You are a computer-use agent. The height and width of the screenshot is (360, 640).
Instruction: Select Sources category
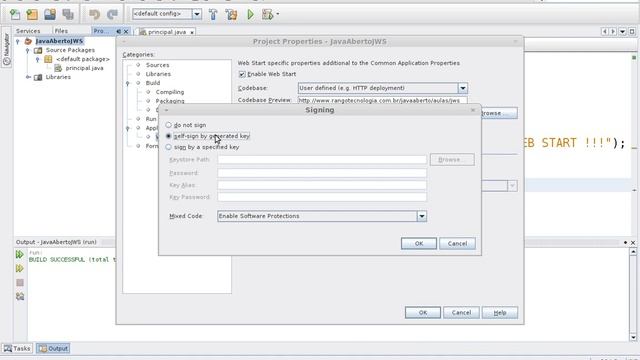click(x=158, y=65)
